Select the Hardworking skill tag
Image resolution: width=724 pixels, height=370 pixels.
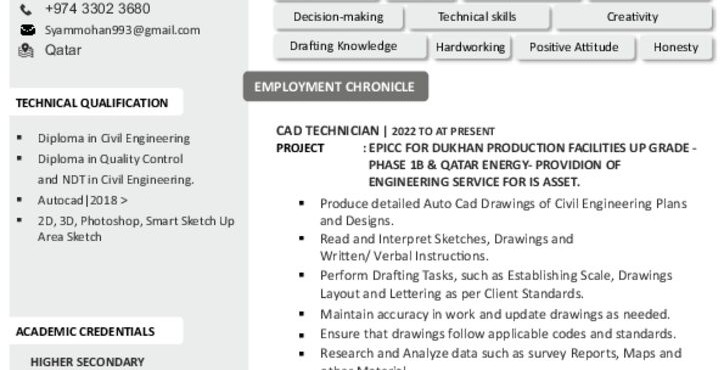tap(470, 48)
